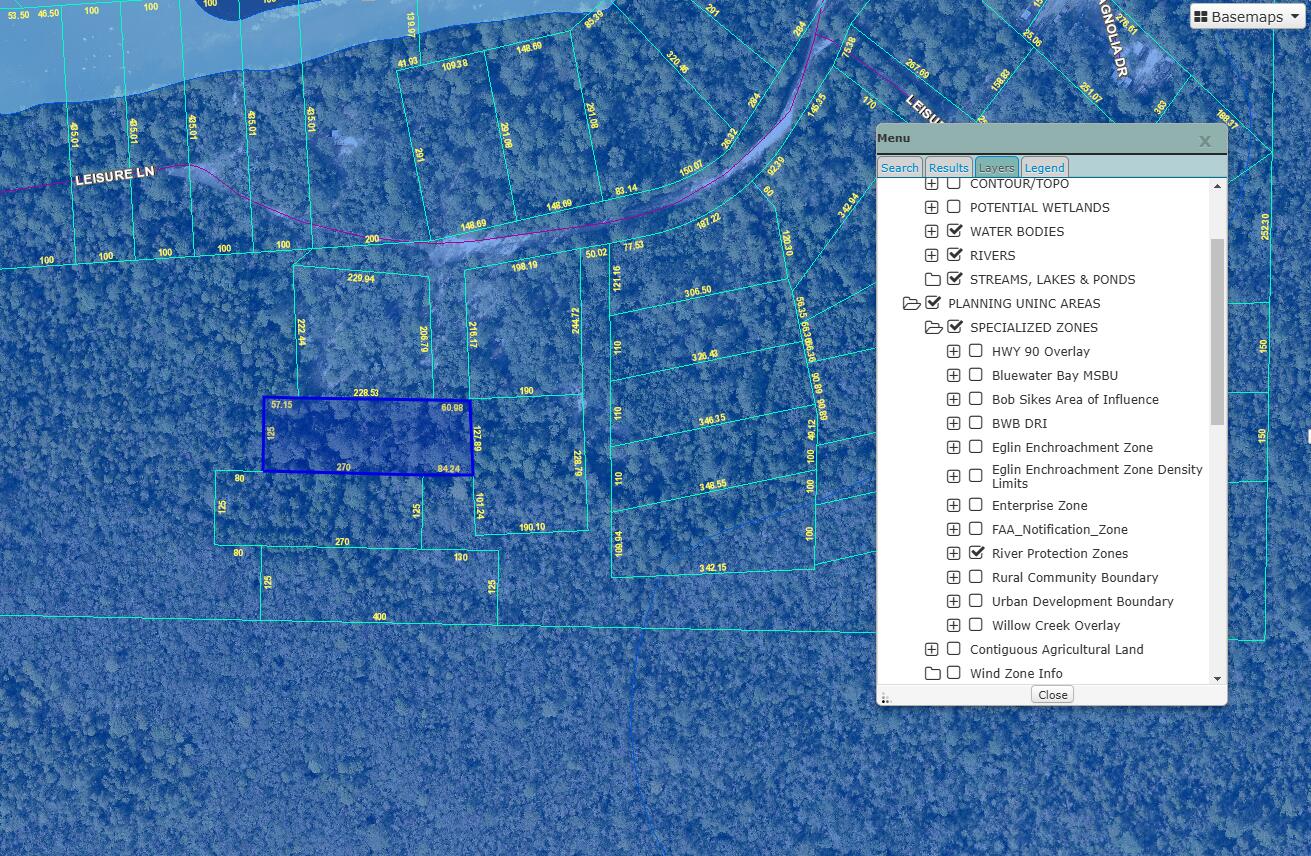Click the Streams, Lakes & Ponds folder icon

tap(932, 279)
